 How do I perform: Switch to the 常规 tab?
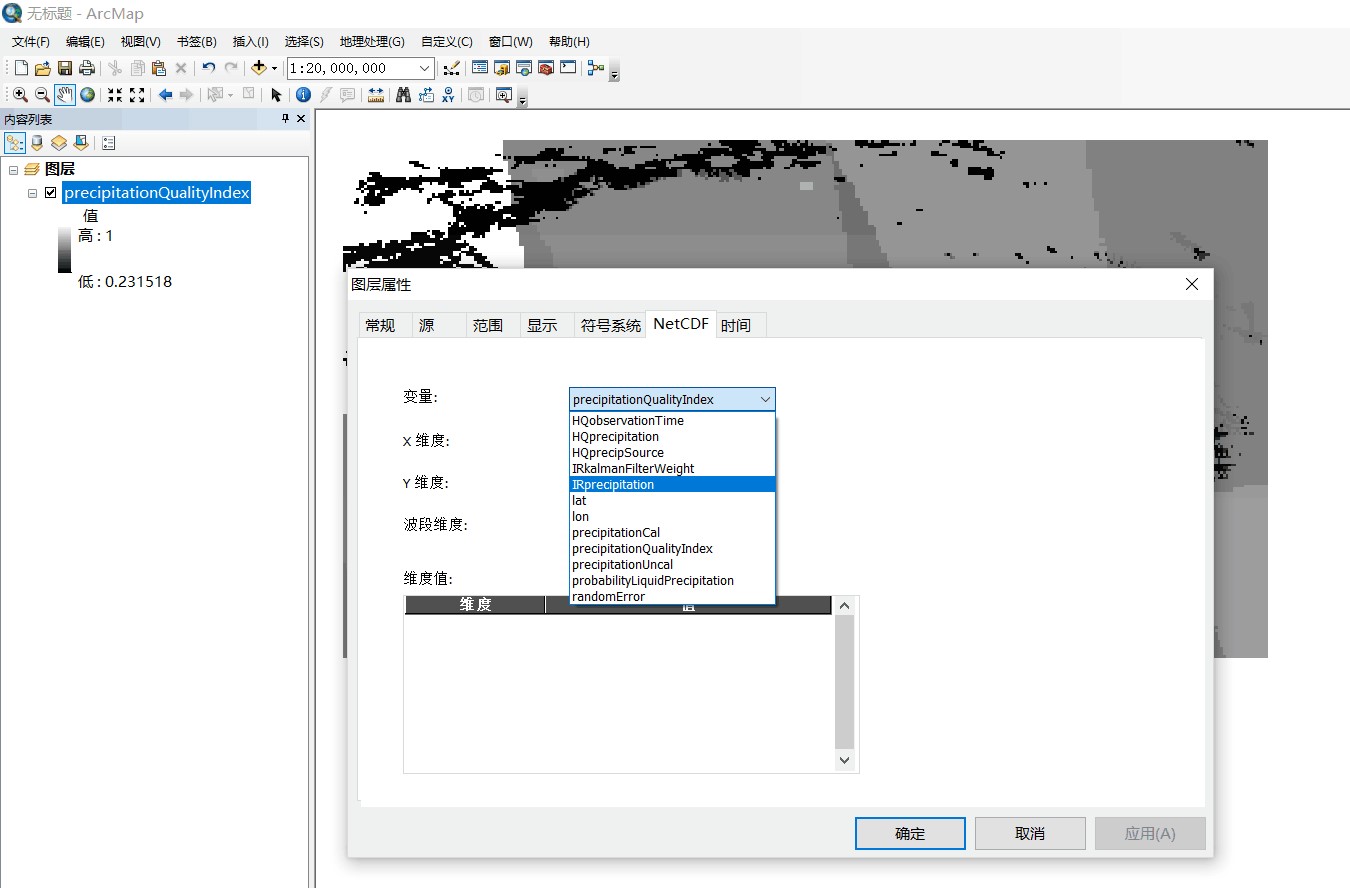[385, 325]
